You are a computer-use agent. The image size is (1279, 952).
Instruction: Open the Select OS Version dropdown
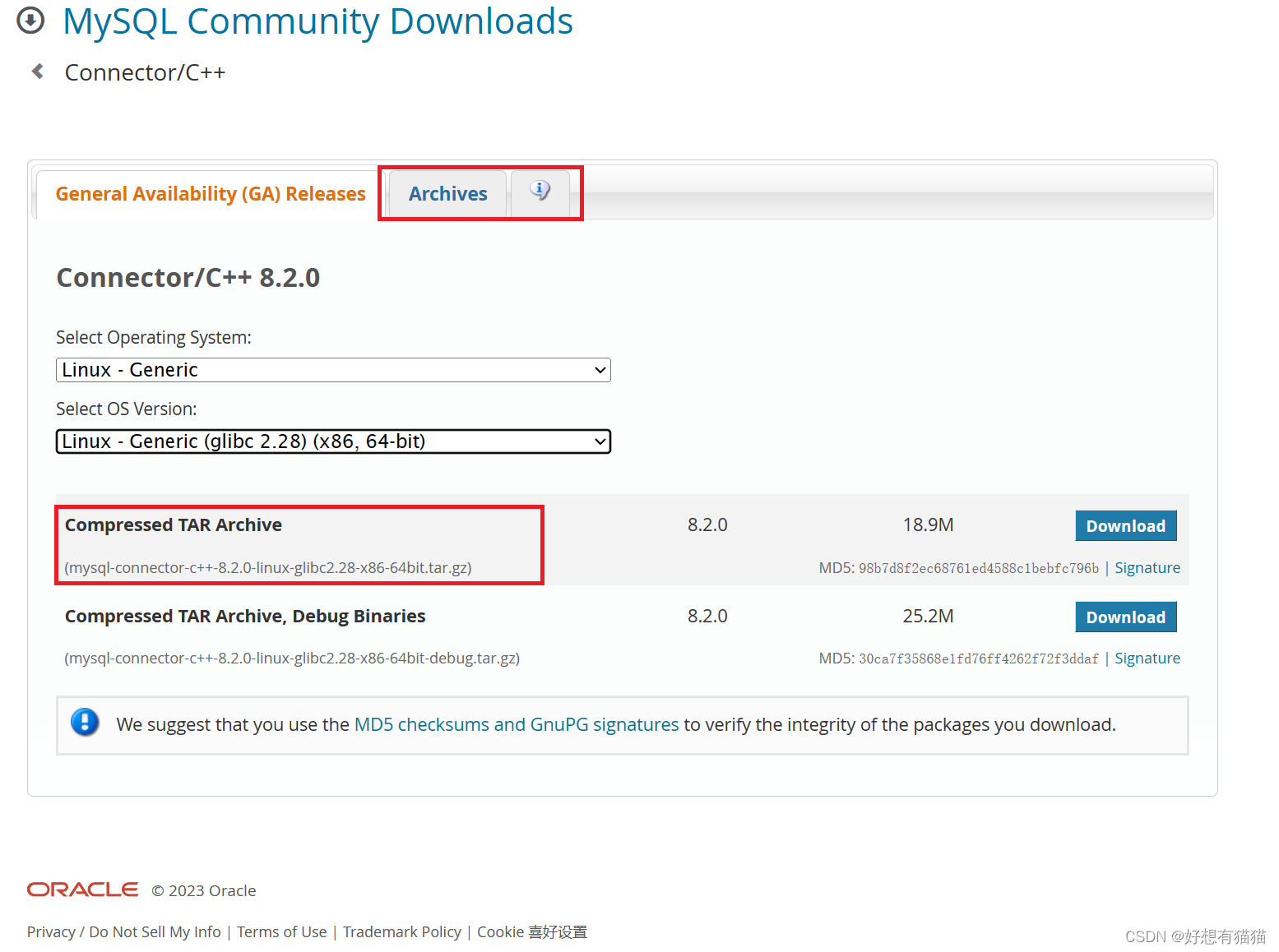(333, 441)
